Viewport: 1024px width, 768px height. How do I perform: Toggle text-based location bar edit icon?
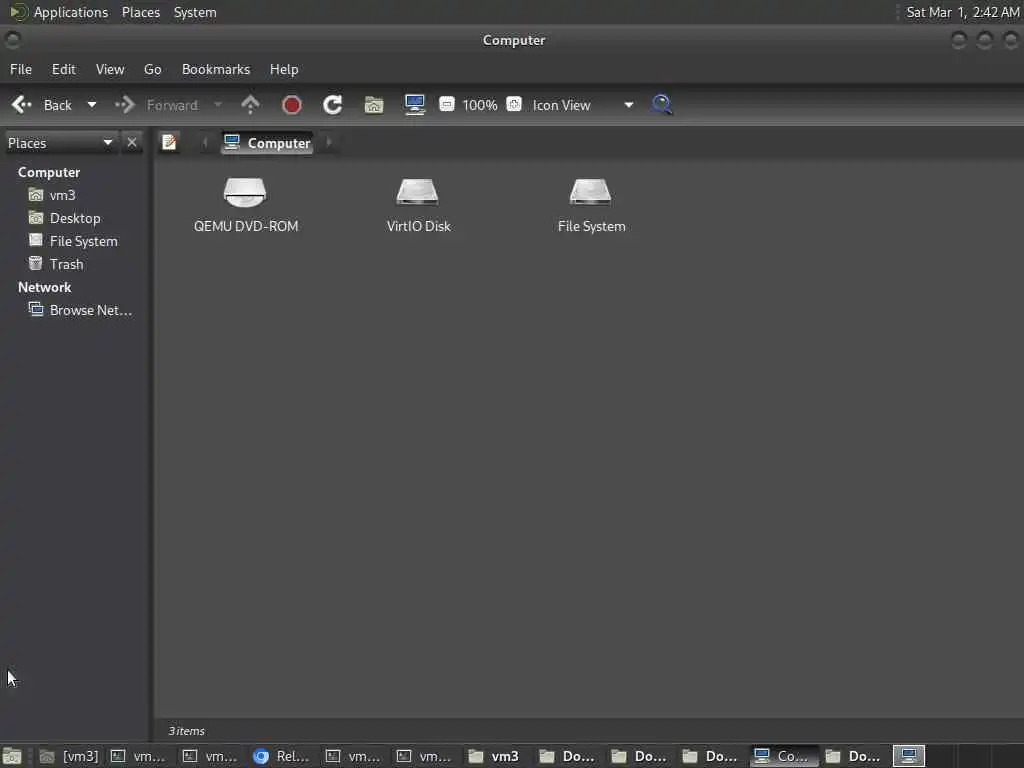click(169, 142)
